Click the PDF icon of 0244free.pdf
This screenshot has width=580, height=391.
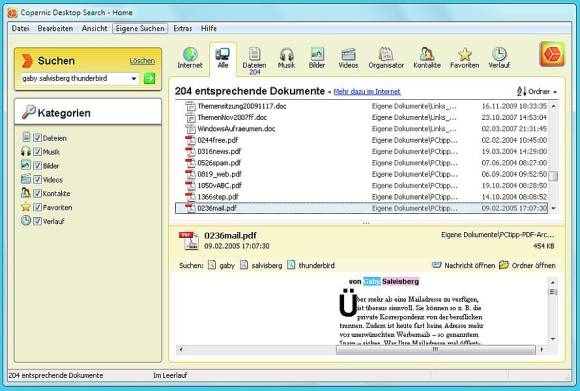click(x=190, y=140)
